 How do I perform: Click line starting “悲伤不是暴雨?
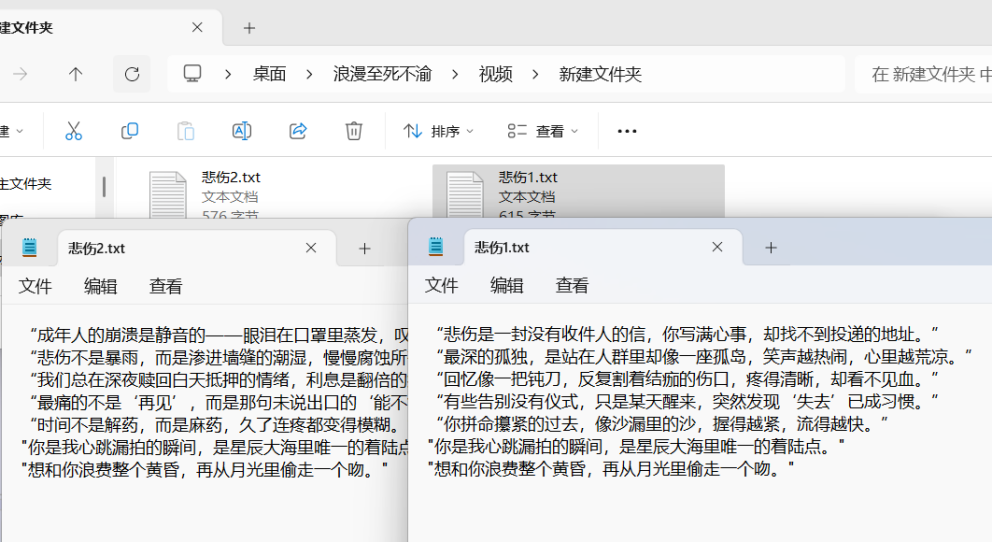[x=219, y=358]
